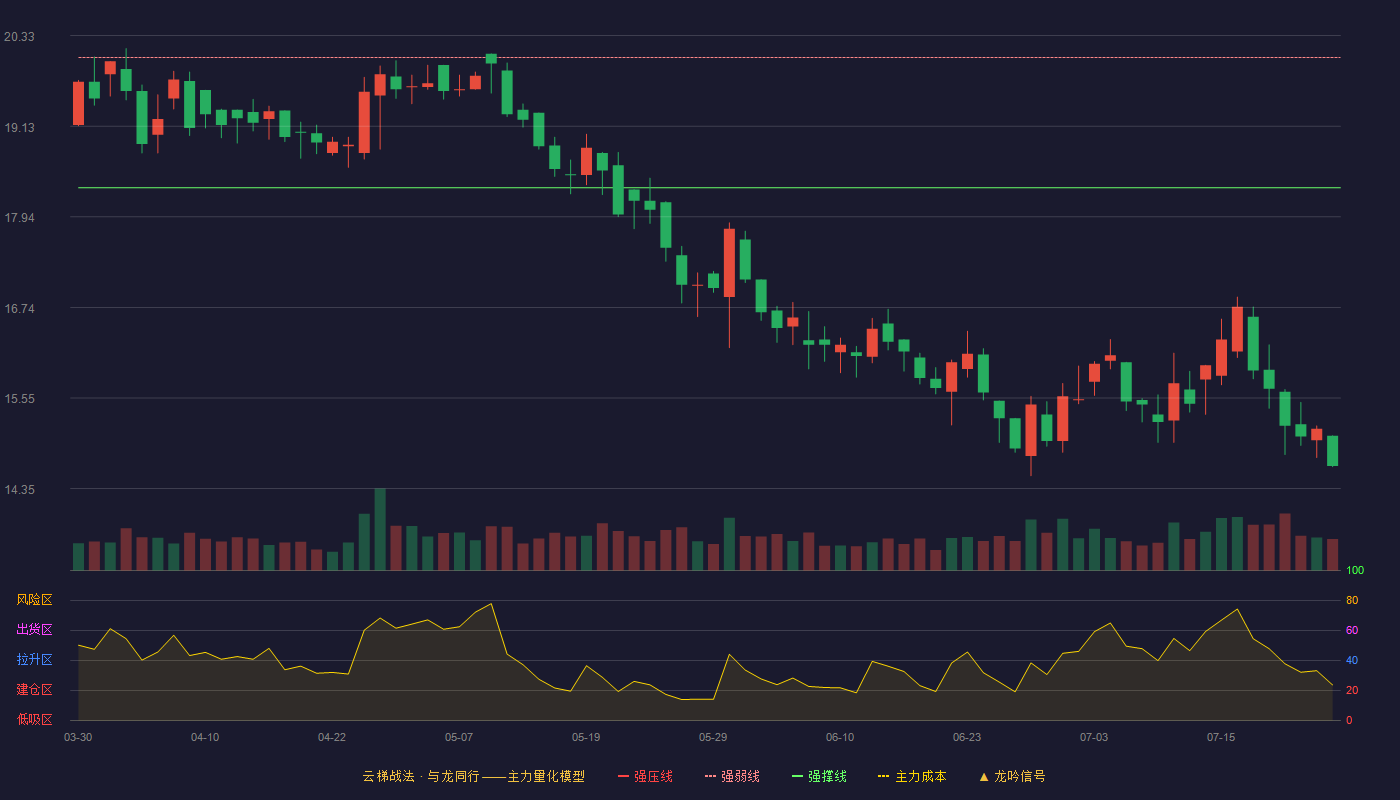Select the 低吸区 zone label
Image resolution: width=1400 pixels, height=800 pixels.
coord(34,720)
